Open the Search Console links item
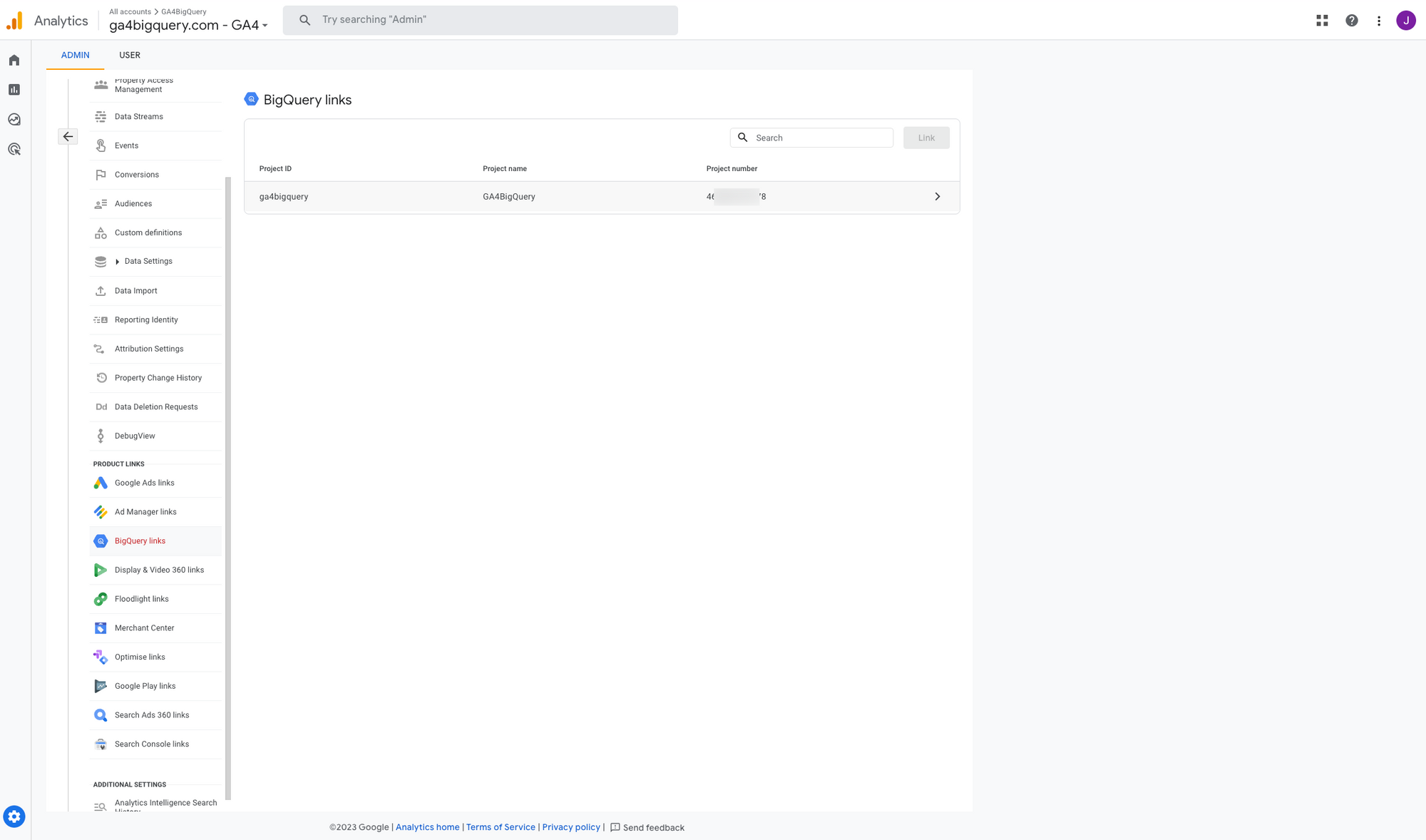 tap(151, 744)
